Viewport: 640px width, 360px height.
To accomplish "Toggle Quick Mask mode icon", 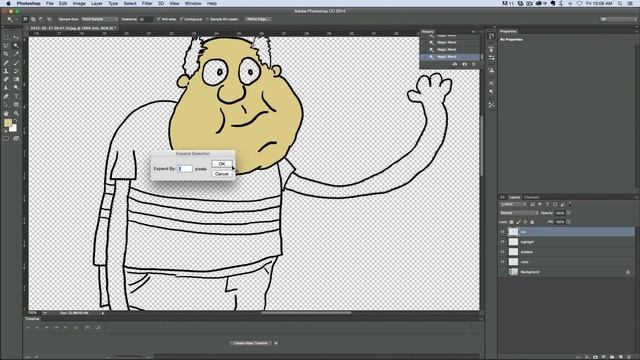I will pyautogui.click(x=6, y=138).
